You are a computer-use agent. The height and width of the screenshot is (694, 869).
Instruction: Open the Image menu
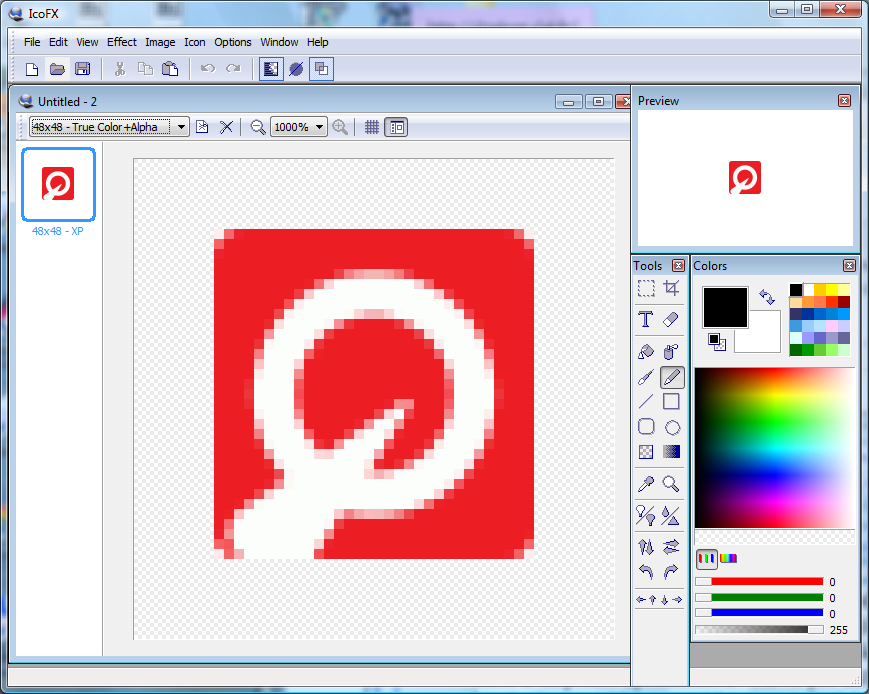click(160, 42)
